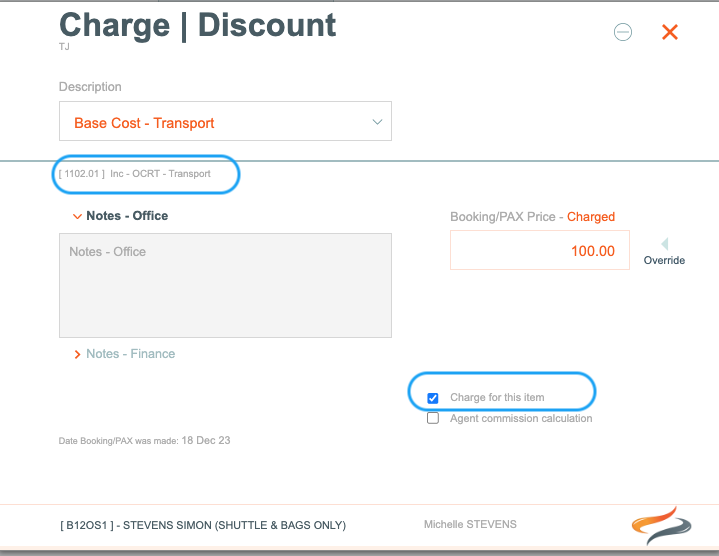Screen dimensions: 719x556
Task: Click the 1102.01 Inc - OCRT - Transport code
Action: [x=134, y=174]
